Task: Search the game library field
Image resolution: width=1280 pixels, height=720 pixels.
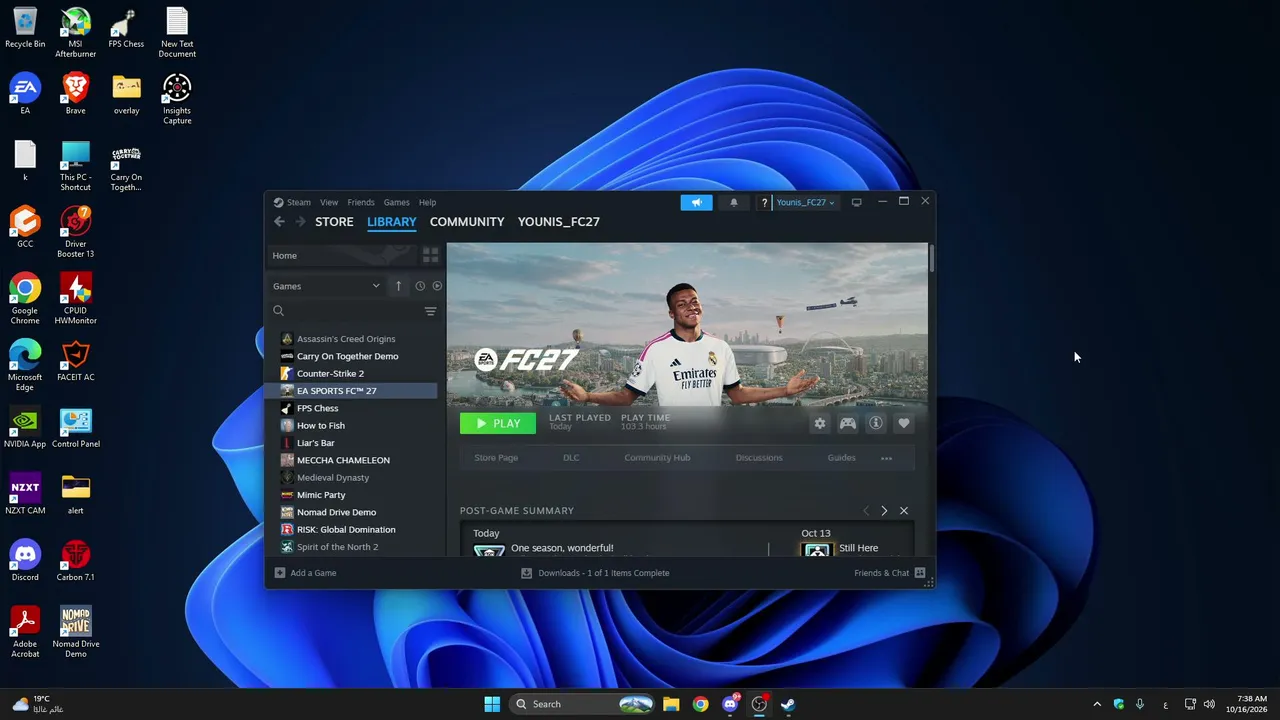Action: [x=345, y=311]
